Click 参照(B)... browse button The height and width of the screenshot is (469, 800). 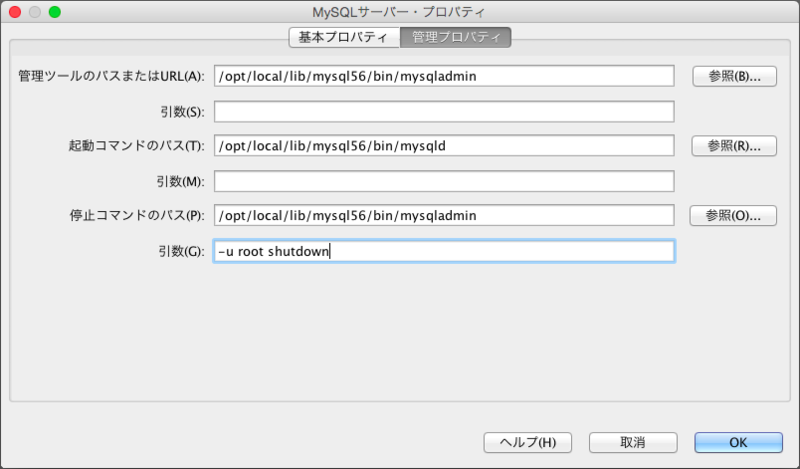(x=734, y=77)
